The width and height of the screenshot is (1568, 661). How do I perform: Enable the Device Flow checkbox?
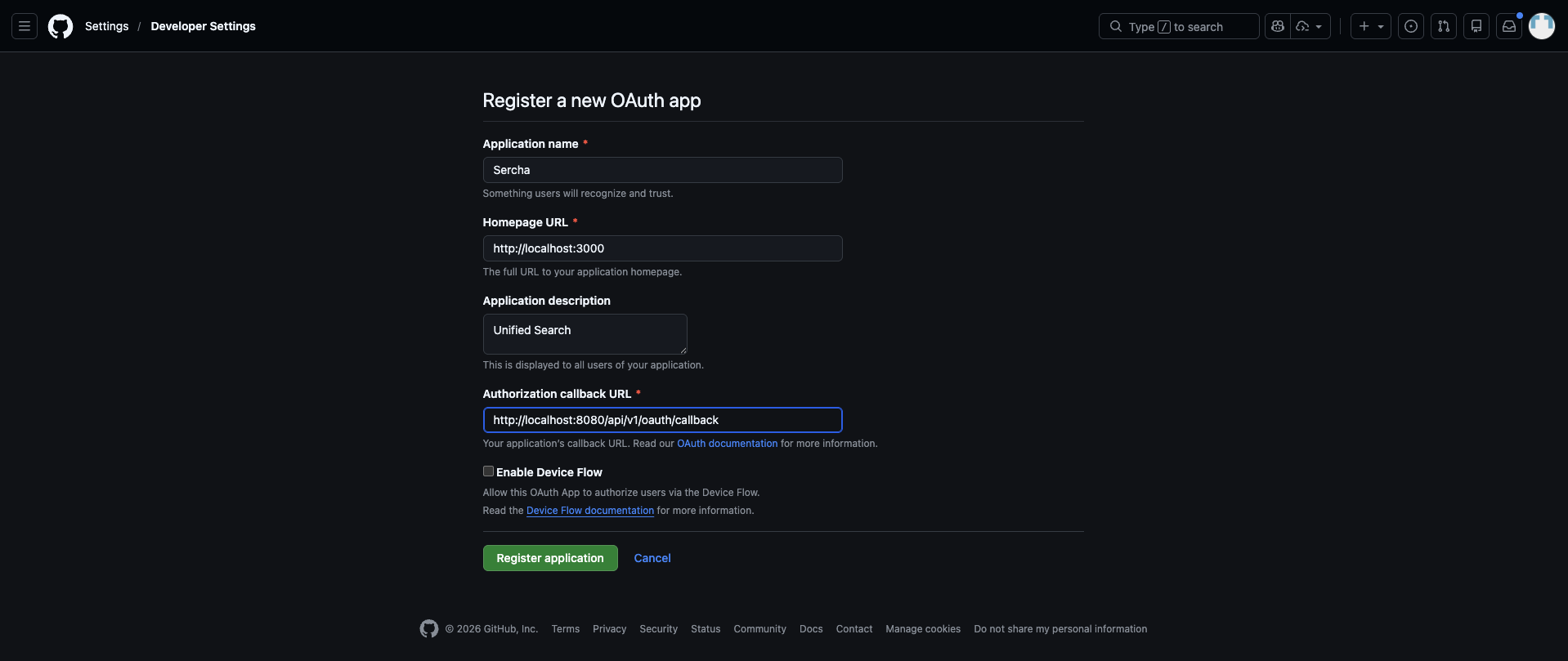[488, 471]
